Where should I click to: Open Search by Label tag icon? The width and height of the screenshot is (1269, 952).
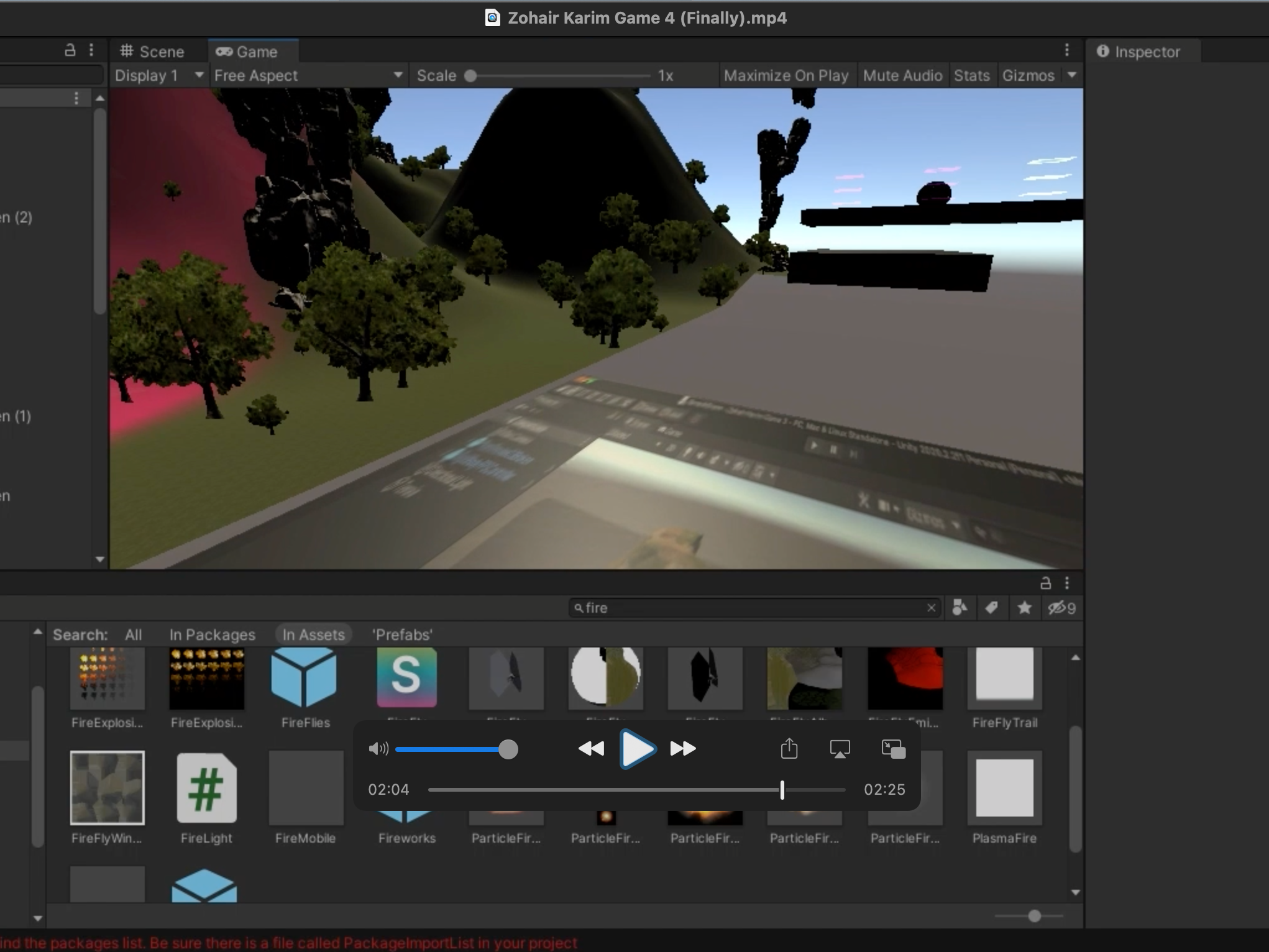click(992, 608)
